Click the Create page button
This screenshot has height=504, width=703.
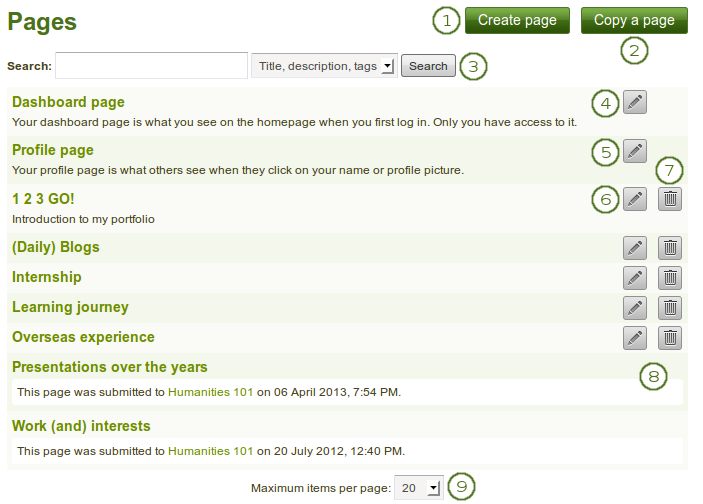[x=517, y=20]
